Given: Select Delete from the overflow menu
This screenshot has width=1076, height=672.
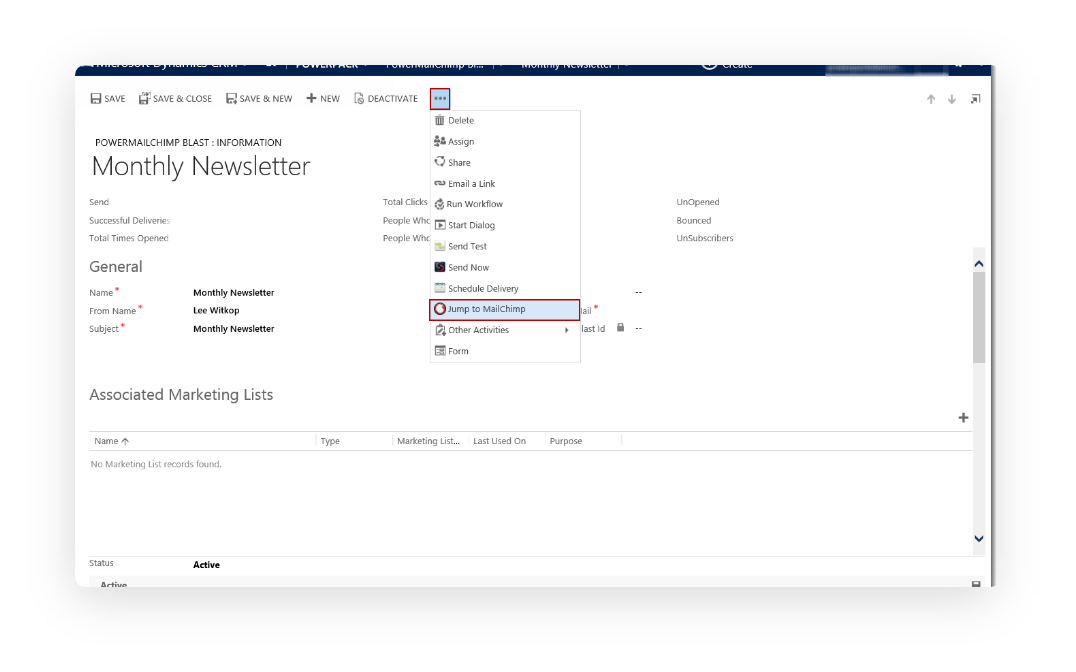Looking at the screenshot, I should [x=505, y=120].
